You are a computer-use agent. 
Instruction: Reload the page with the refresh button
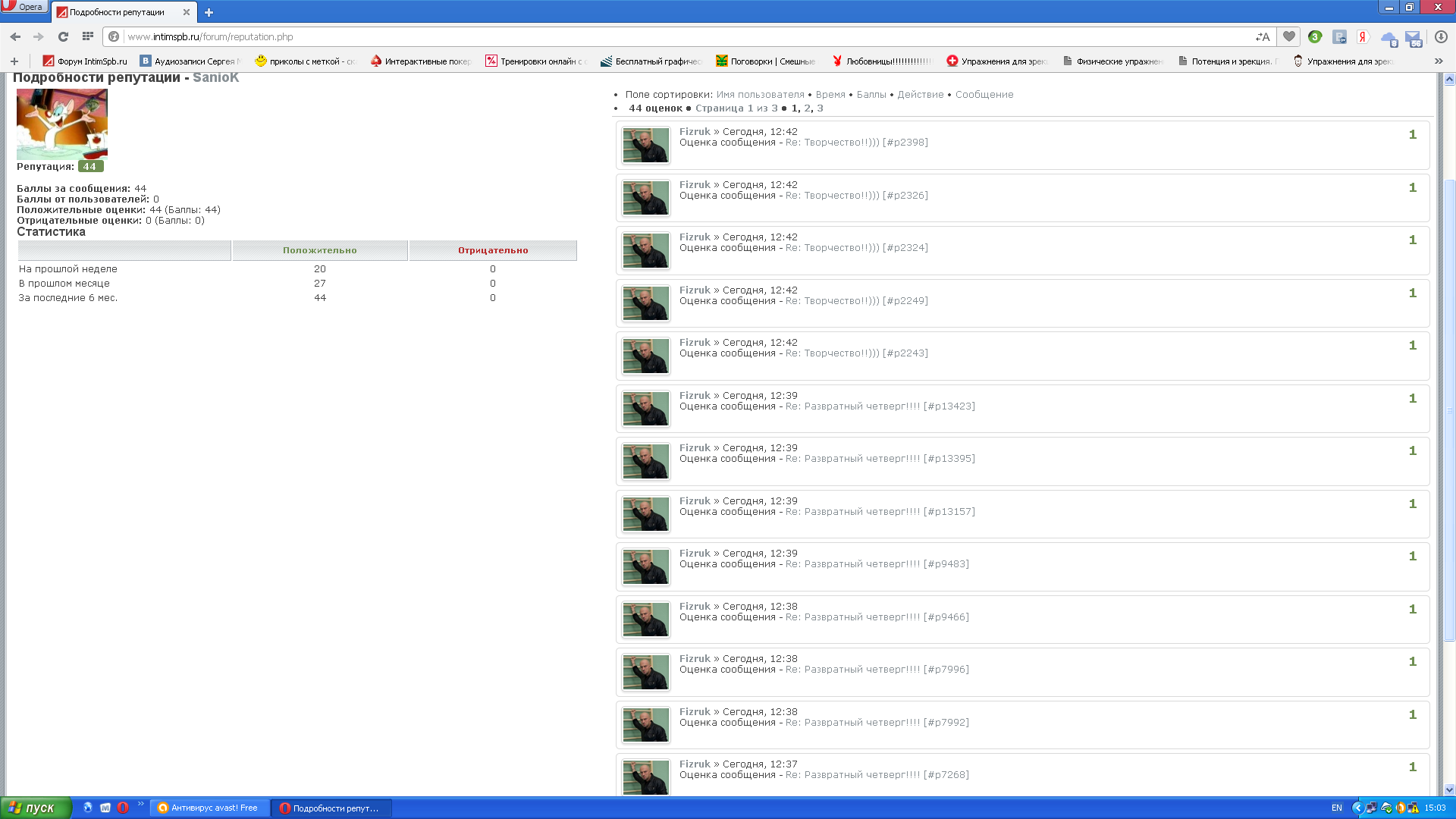(63, 36)
